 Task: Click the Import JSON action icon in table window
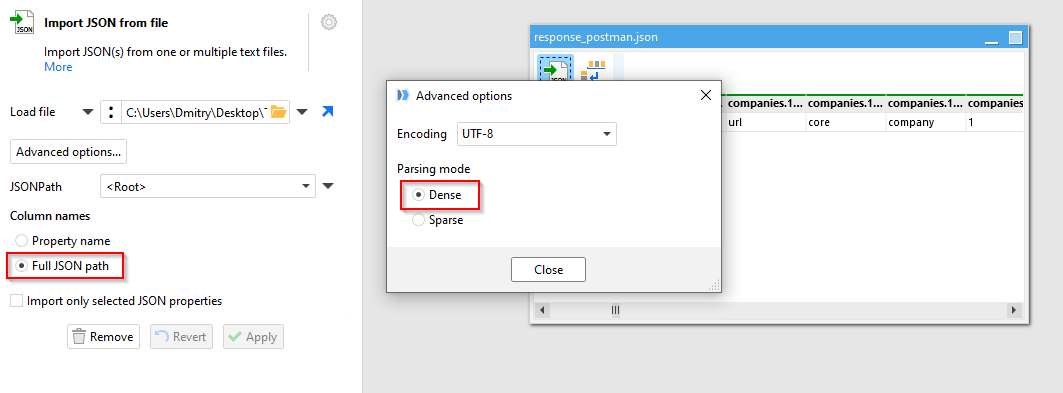point(556,70)
